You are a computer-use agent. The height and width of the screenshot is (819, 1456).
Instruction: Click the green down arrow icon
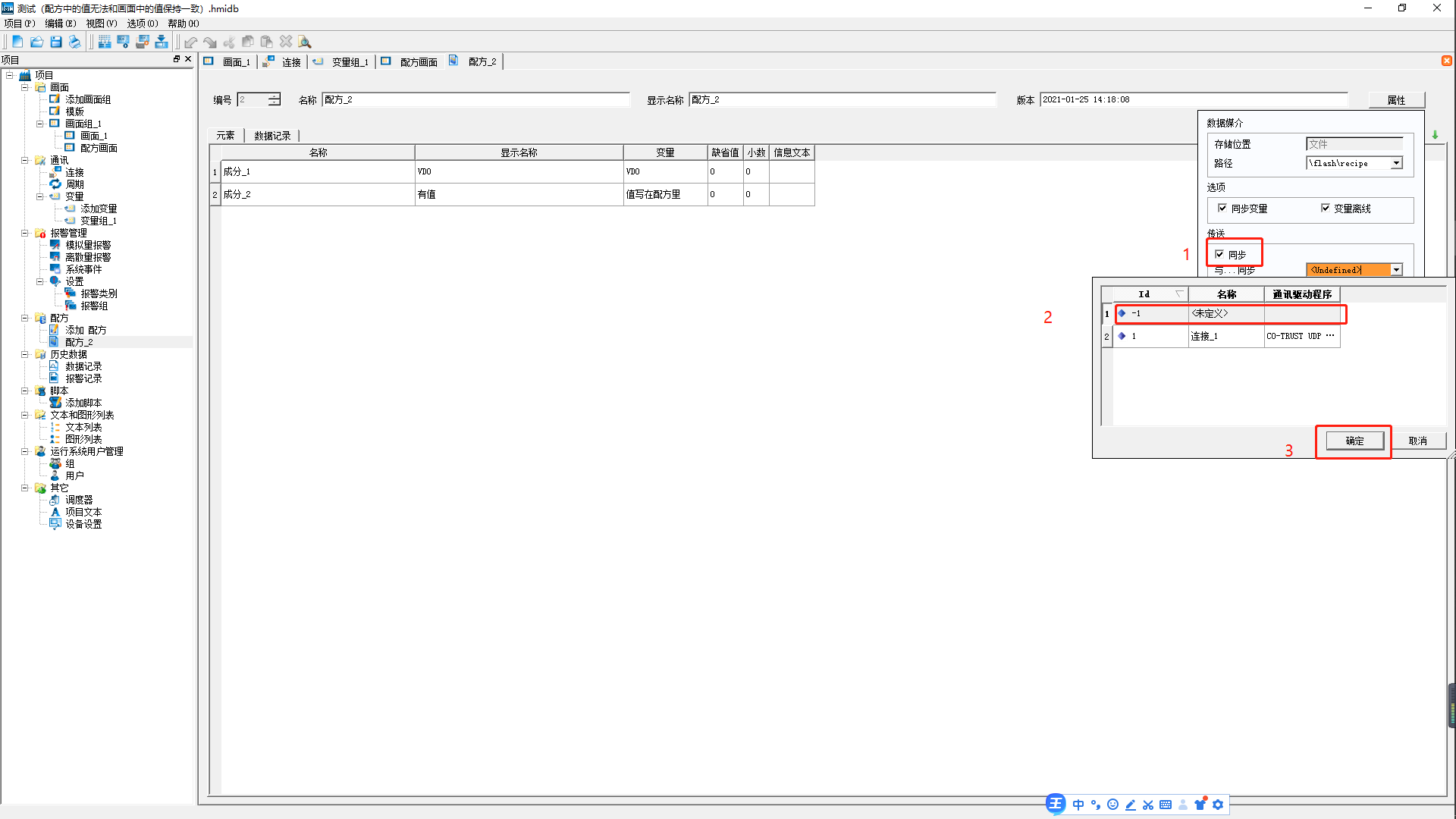tap(1435, 135)
